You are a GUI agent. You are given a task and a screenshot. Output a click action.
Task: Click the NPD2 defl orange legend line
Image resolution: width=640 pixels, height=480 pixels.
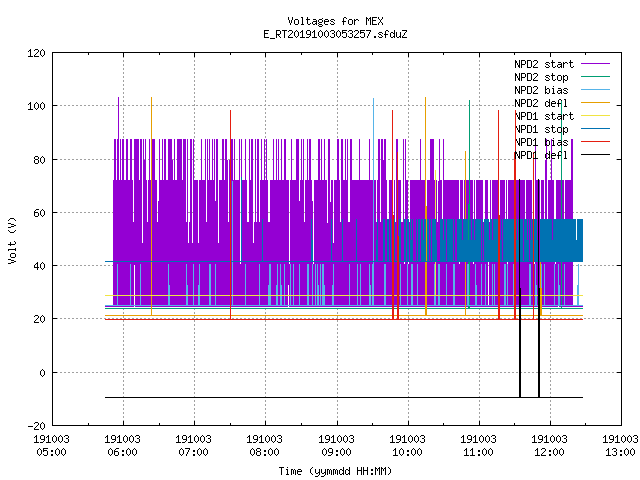tap(595, 103)
